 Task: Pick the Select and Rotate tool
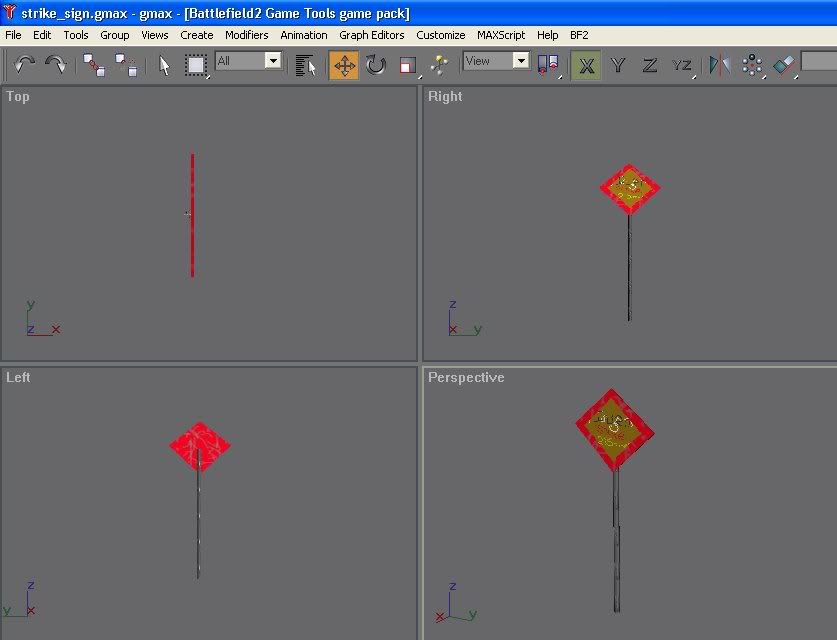pos(376,66)
